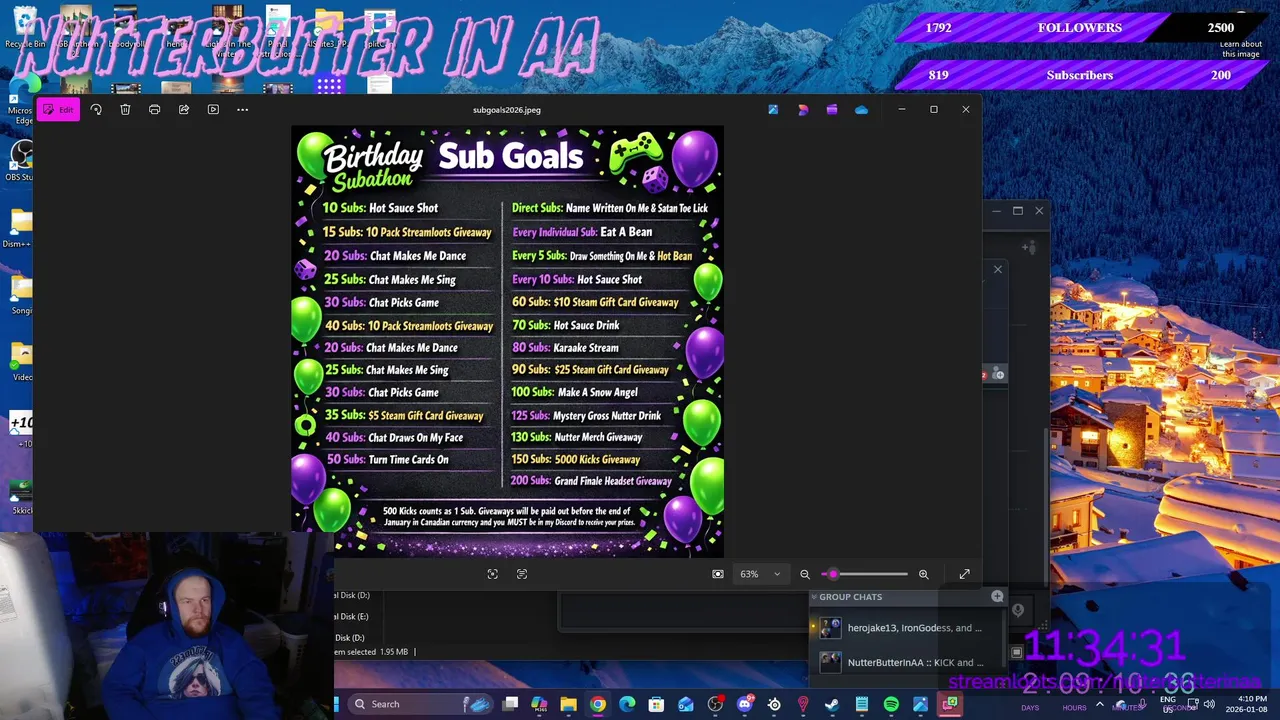
Task: Share the image via the share icon
Action: pyautogui.click(x=184, y=109)
